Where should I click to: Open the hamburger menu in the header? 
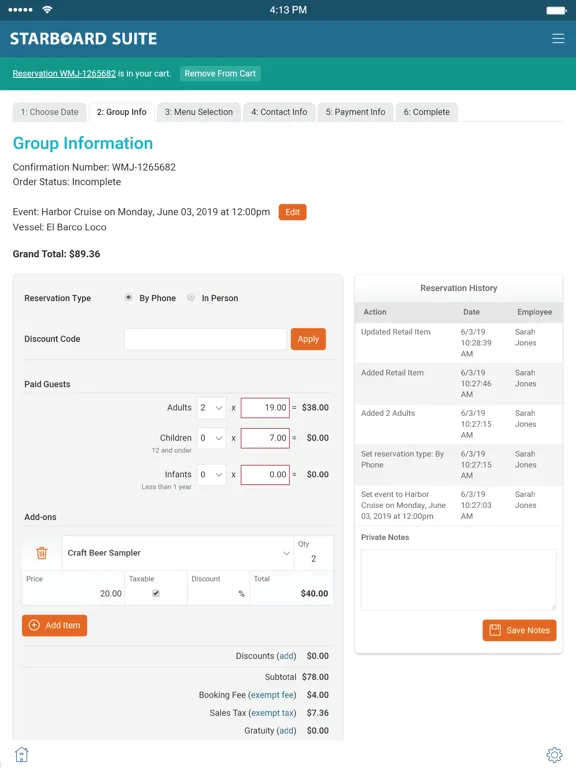tap(558, 39)
